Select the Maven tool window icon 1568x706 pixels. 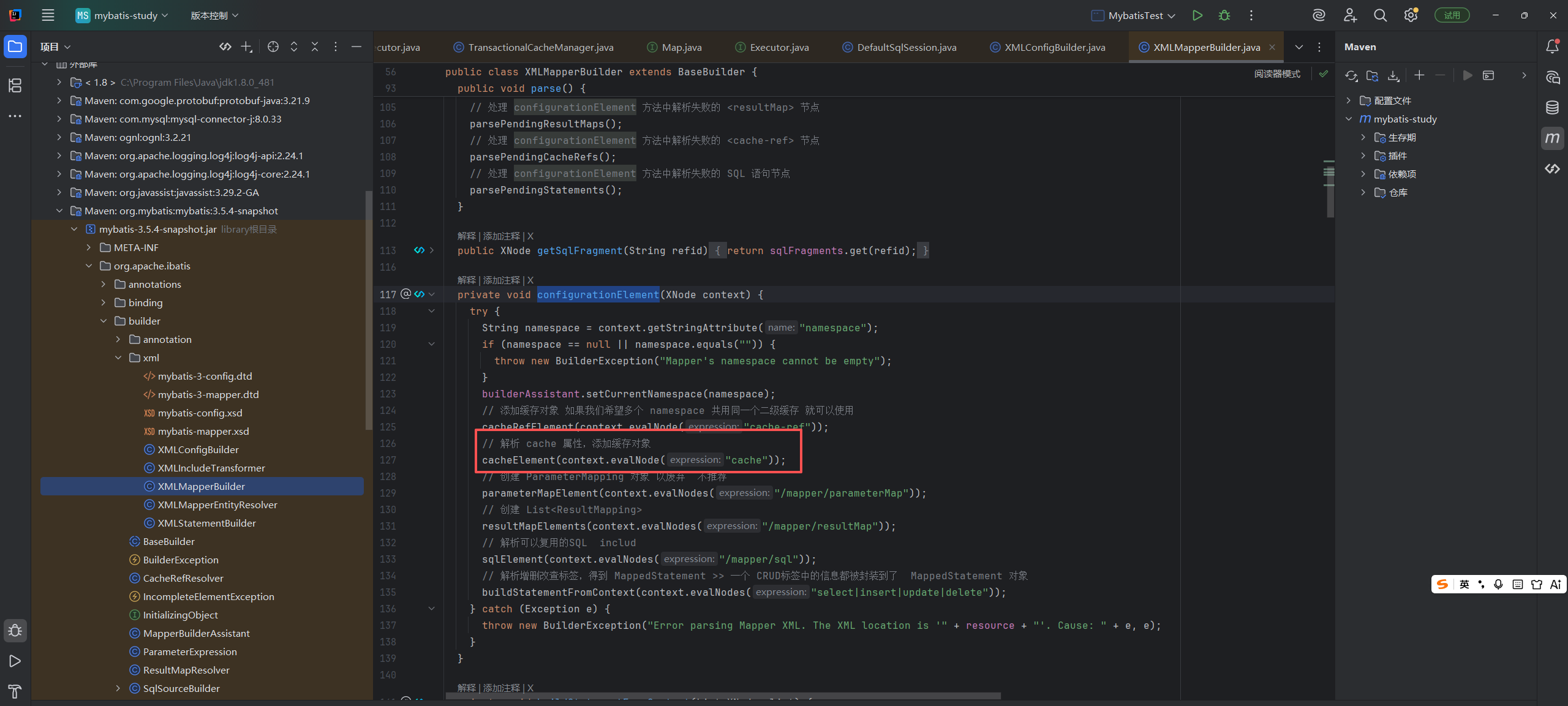click(1552, 138)
